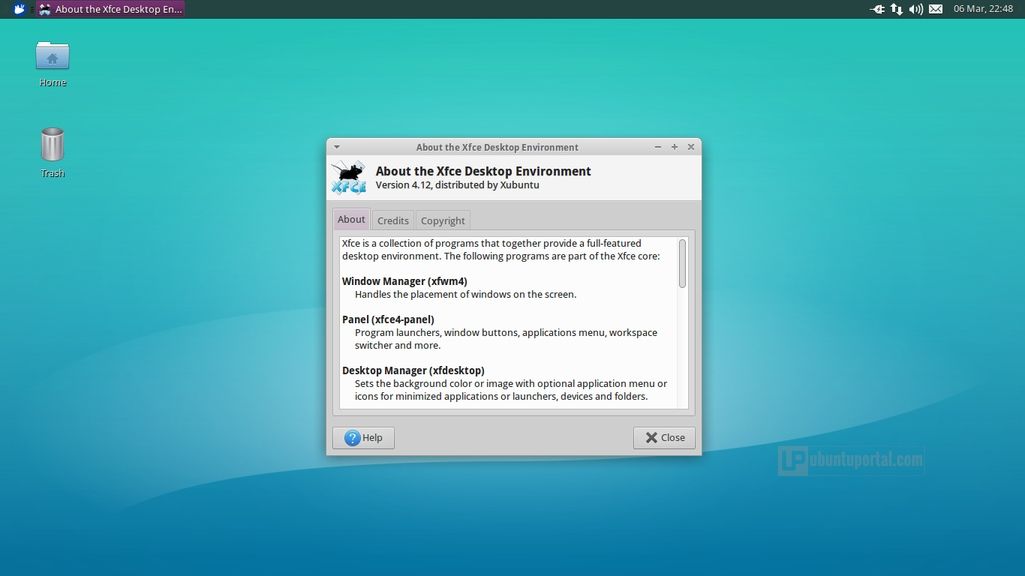
Task: Click the Xfce mouse logo icon
Action: 348,178
